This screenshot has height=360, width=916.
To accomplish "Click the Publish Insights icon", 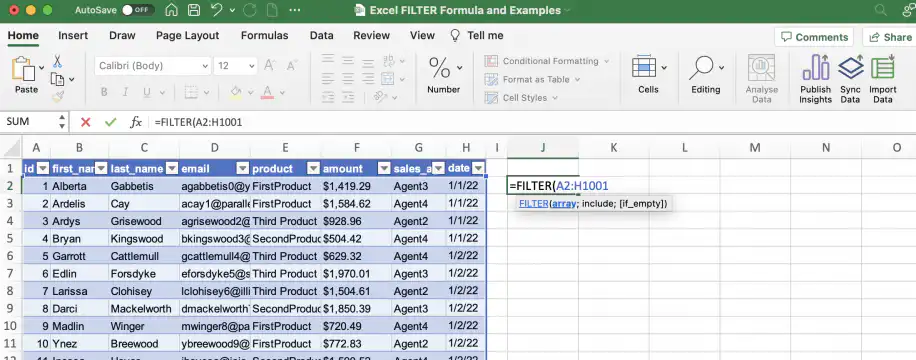I will pos(816,67).
